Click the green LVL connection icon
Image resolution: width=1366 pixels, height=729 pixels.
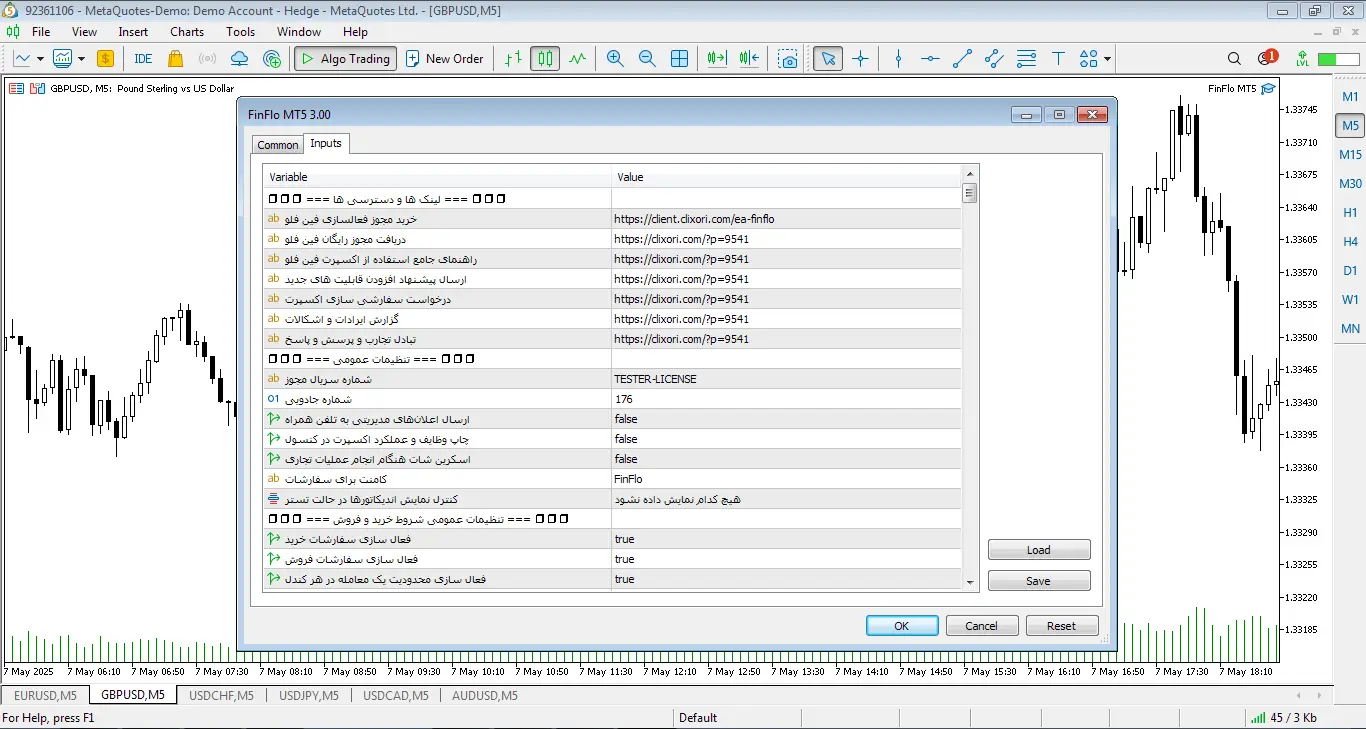(1302, 59)
